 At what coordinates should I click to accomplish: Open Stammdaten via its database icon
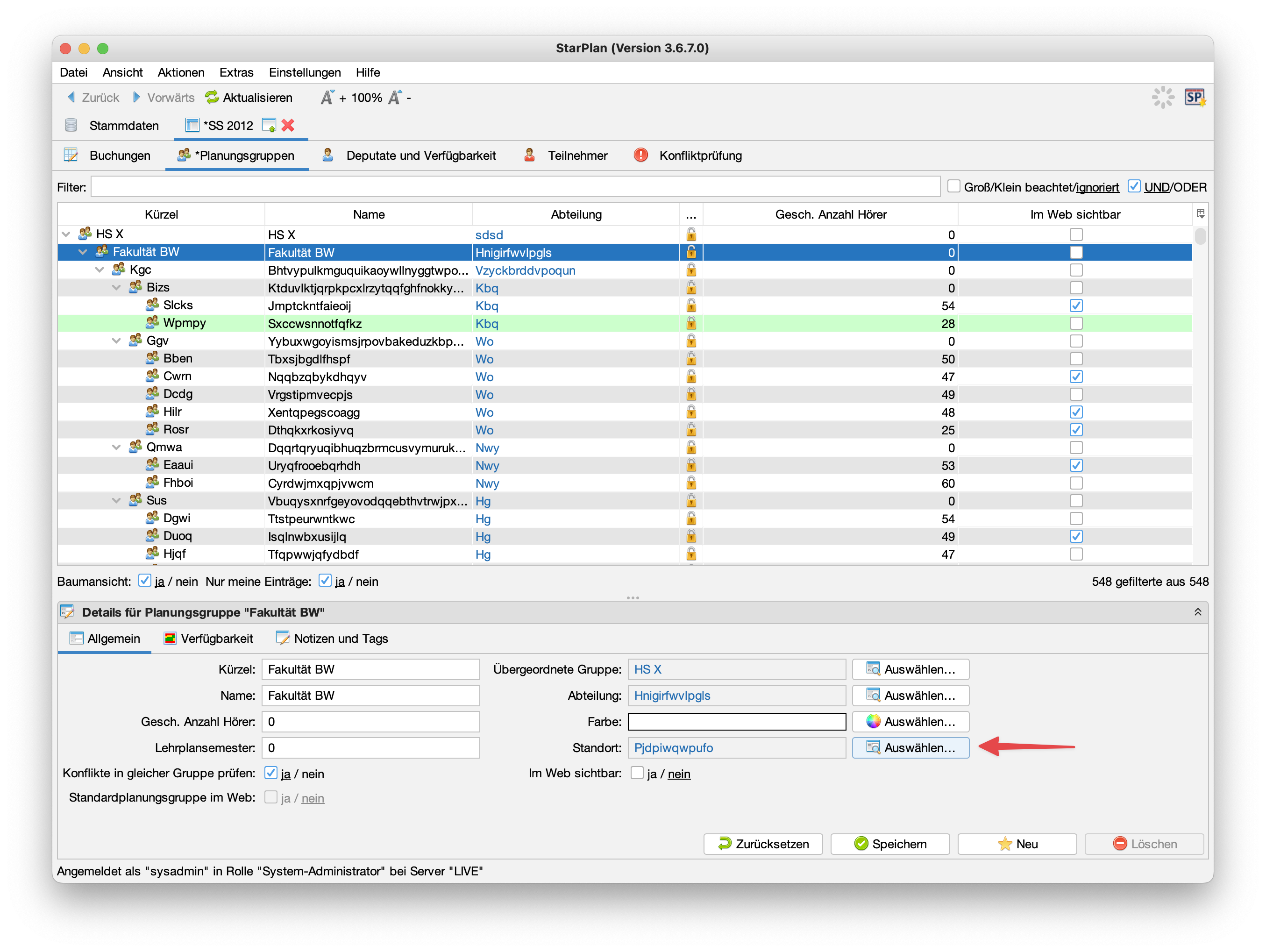(71, 125)
